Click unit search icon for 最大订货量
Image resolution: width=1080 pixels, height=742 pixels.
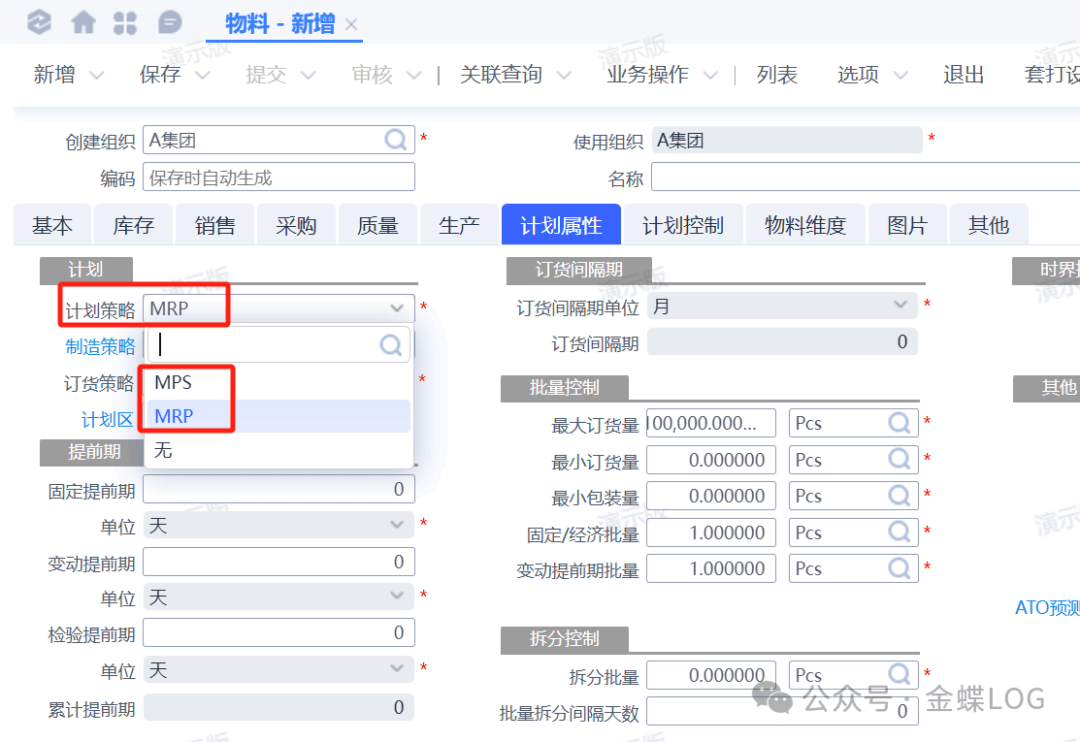[900, 423]
